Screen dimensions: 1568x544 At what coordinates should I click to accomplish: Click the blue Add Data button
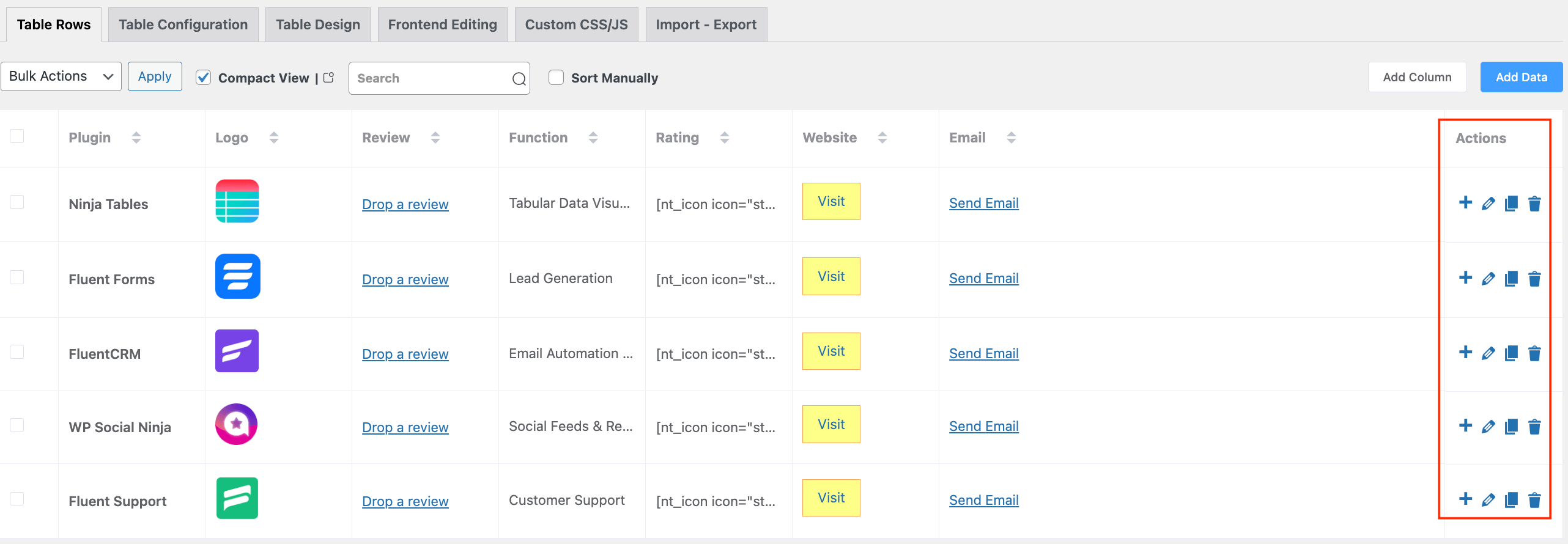click(x=1522, y=77)
